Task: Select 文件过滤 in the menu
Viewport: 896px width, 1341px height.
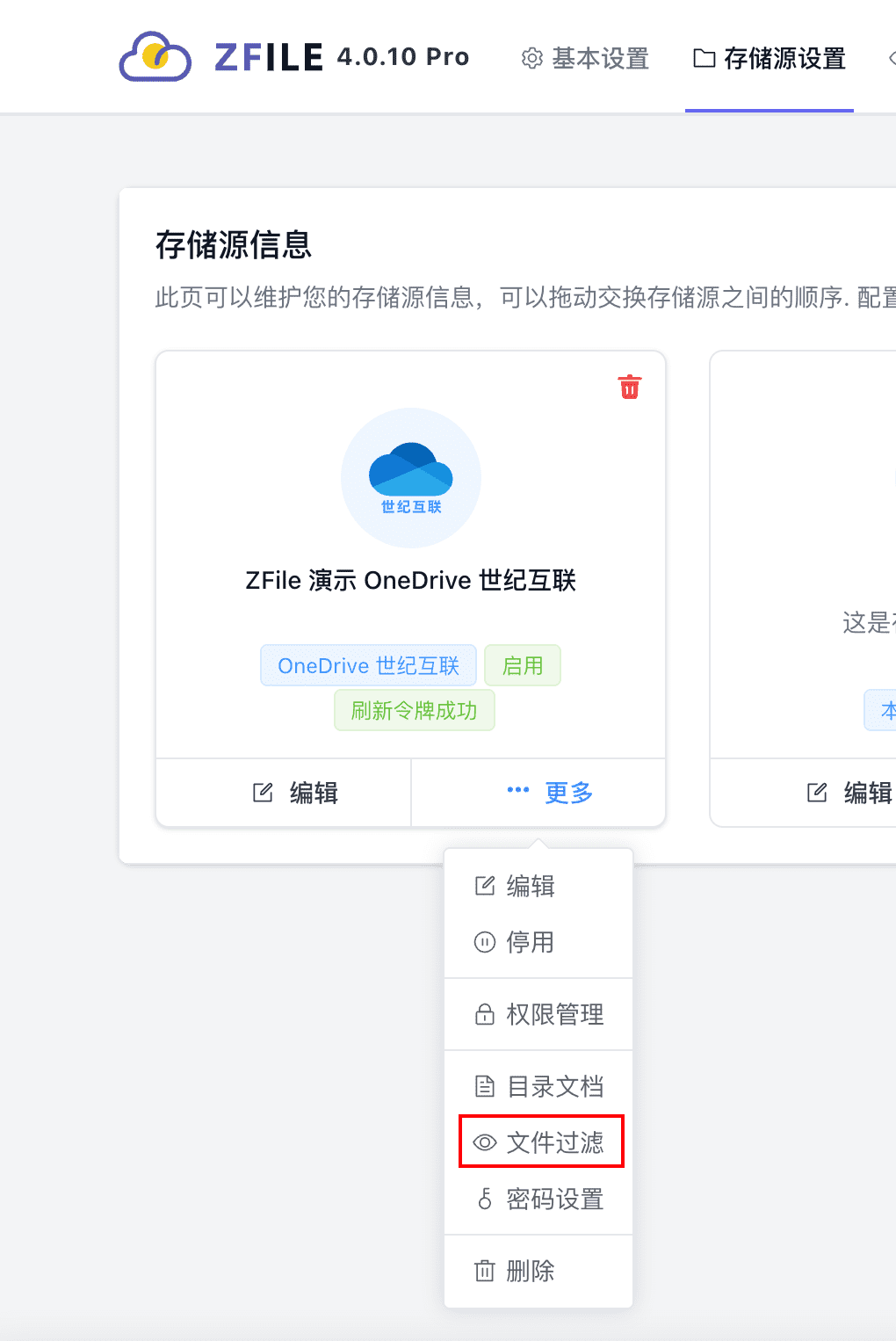Action: [x=553, y=1142]
